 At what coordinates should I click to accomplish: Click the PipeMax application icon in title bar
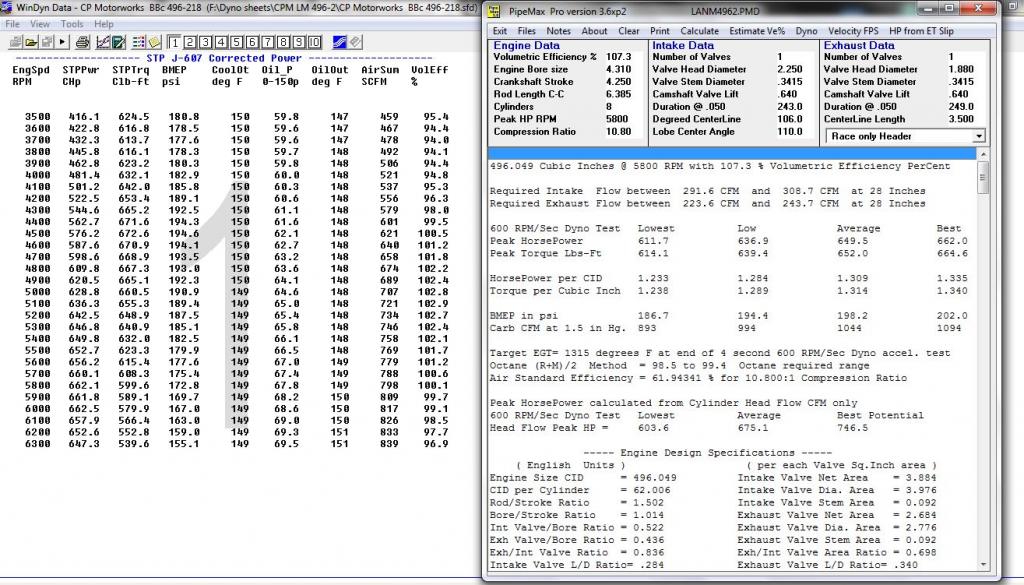click(x=493, y=10)
